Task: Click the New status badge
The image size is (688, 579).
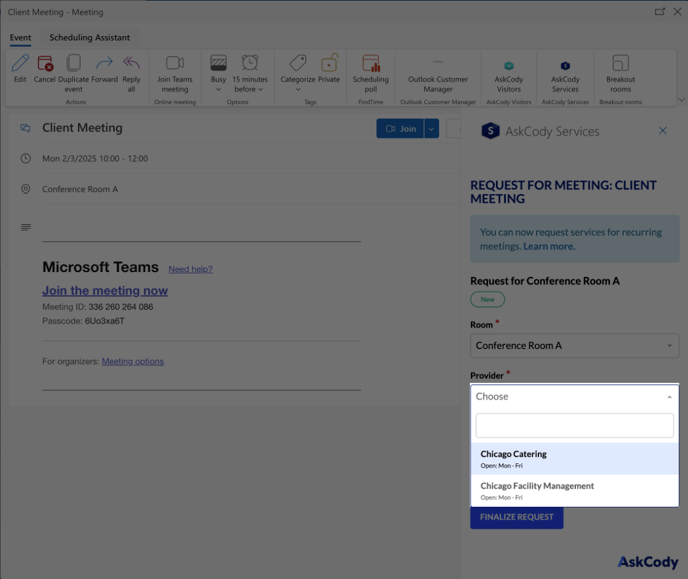Action: 487,299
